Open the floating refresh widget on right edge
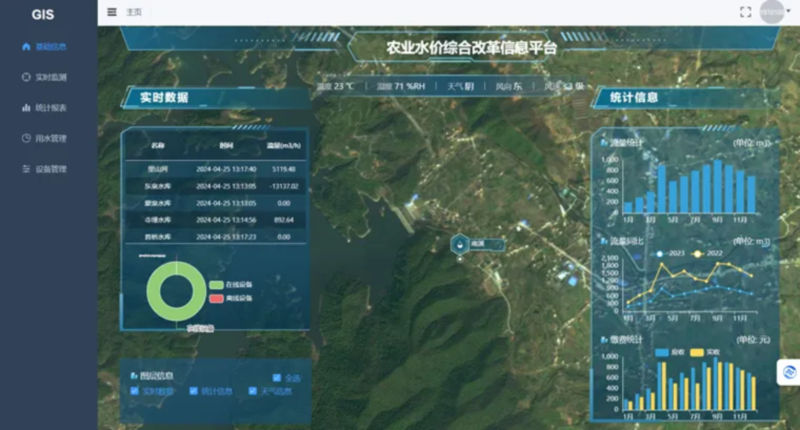Viewport: 800px width, 430px height. (789, 372)
